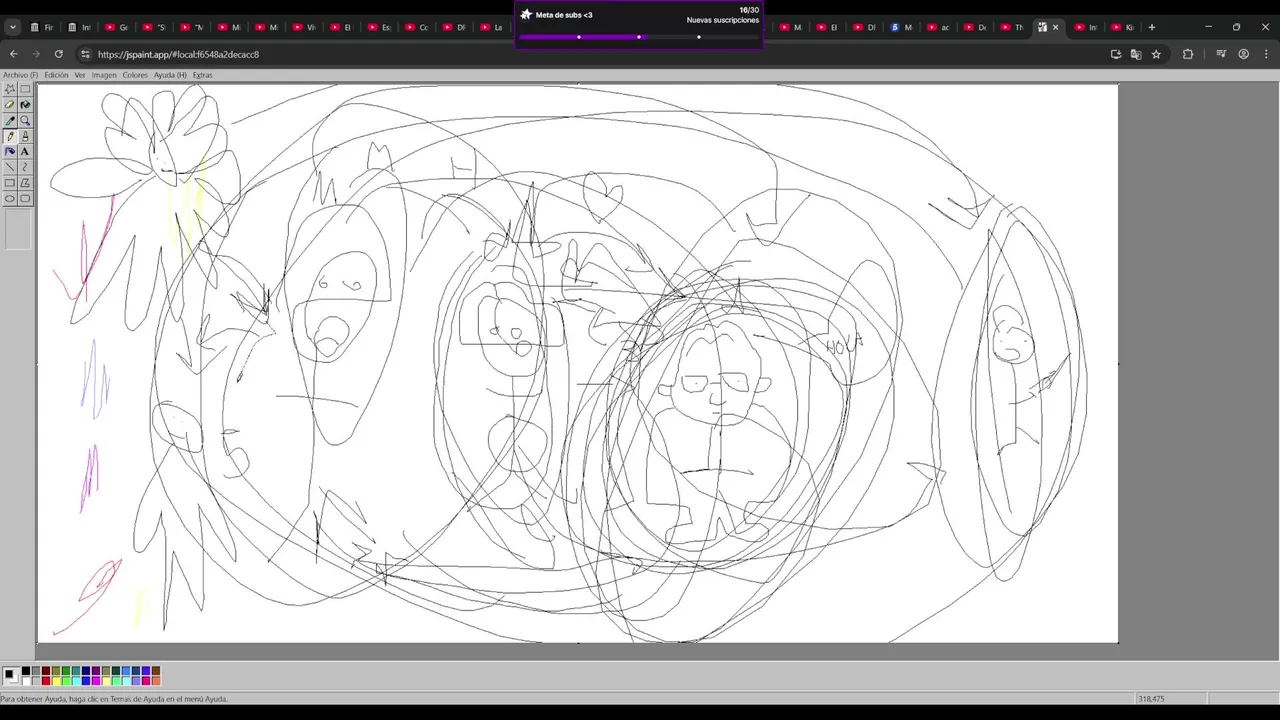Click the status bar text 'Para obtener Ayuda'
The image size is (1280, 720).
point(113,699)
